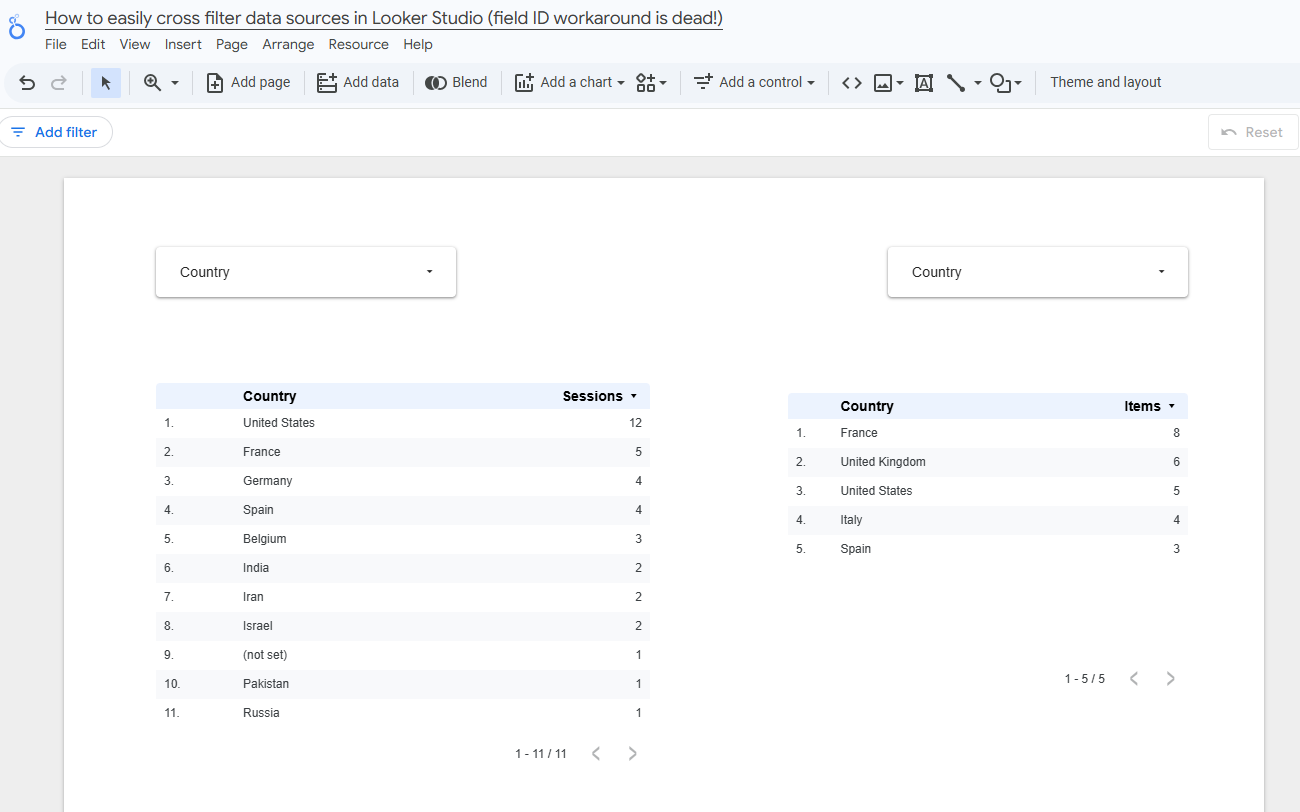
Task: Click the Undo icon
Action: pos(26,82)
